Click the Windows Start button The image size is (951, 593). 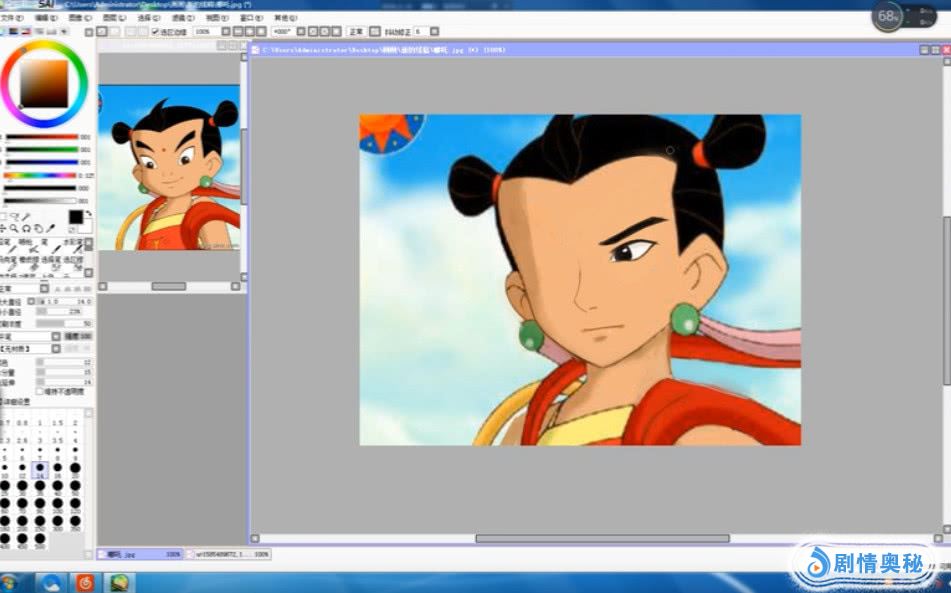tap(9, 582)
